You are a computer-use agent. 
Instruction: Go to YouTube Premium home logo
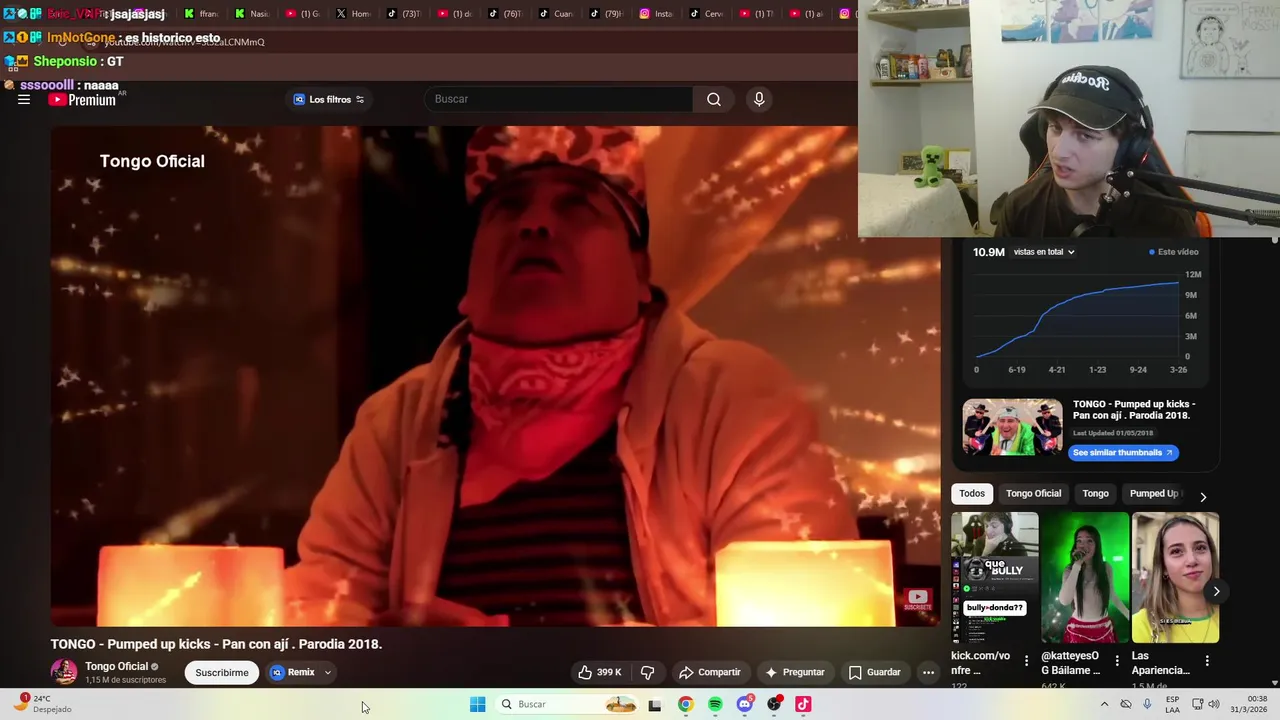(83, 99)
